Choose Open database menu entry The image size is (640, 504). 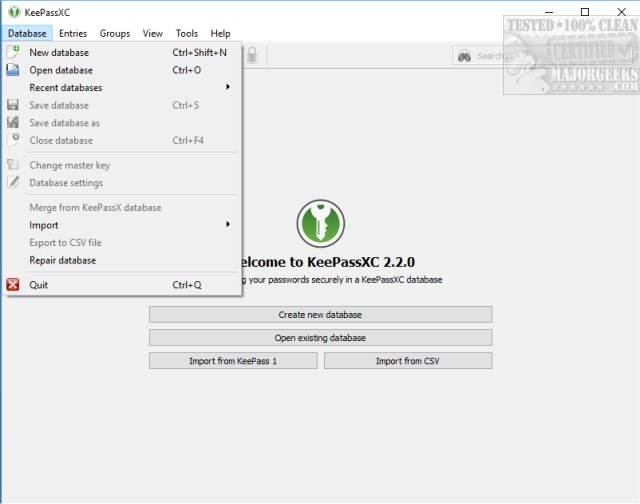coord(122,70)
